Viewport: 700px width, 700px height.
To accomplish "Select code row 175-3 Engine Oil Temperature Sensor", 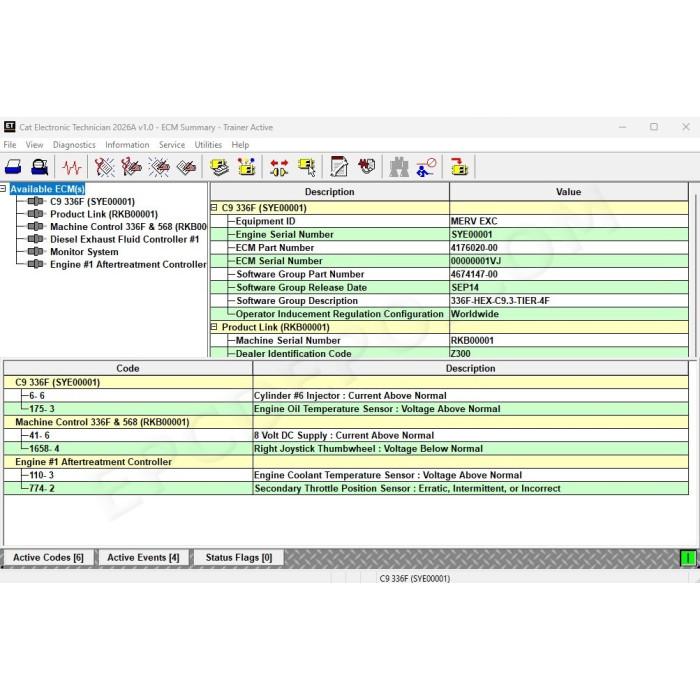I will (346, 408).
